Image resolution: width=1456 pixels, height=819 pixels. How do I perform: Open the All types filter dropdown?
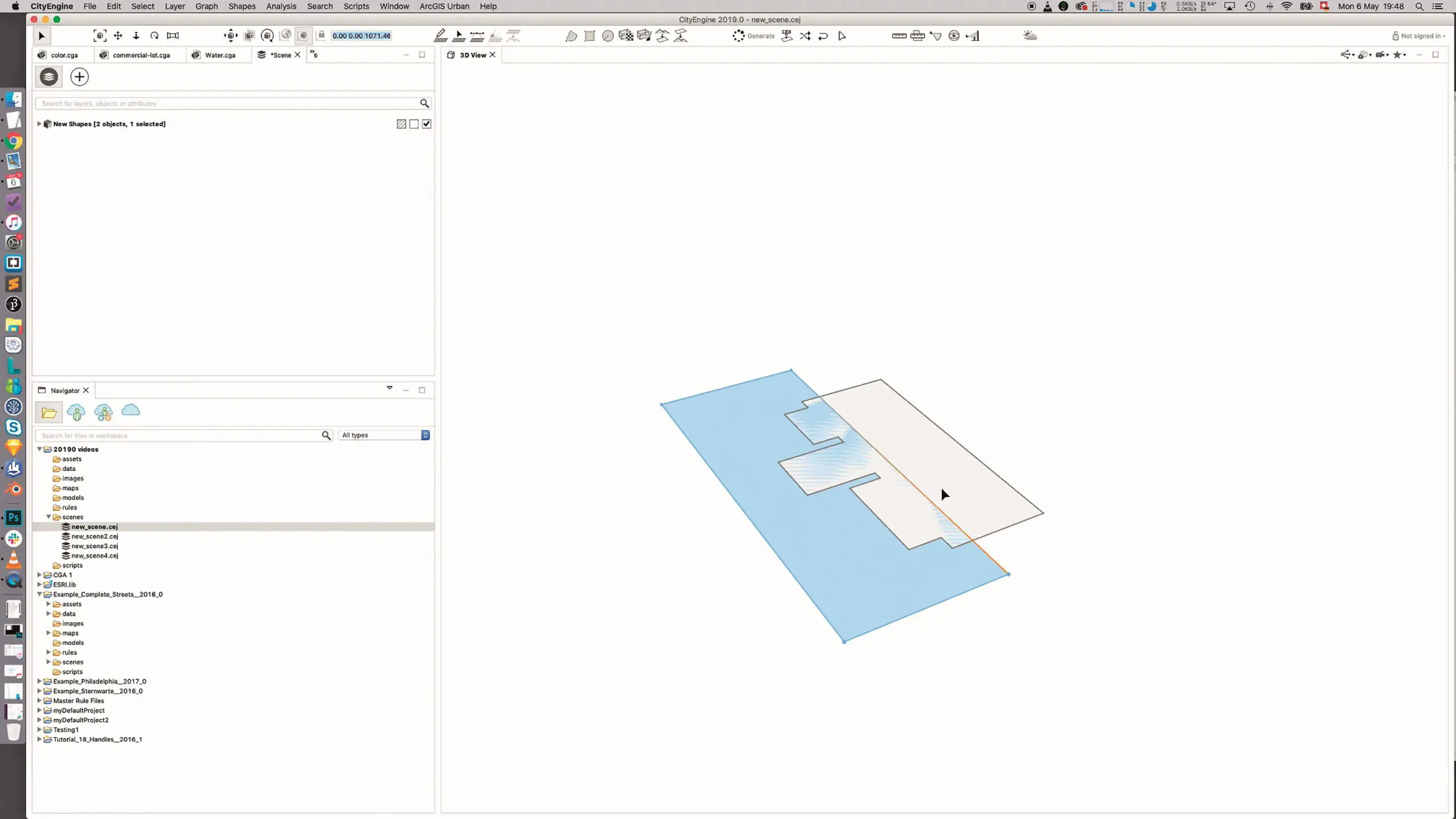384,435
